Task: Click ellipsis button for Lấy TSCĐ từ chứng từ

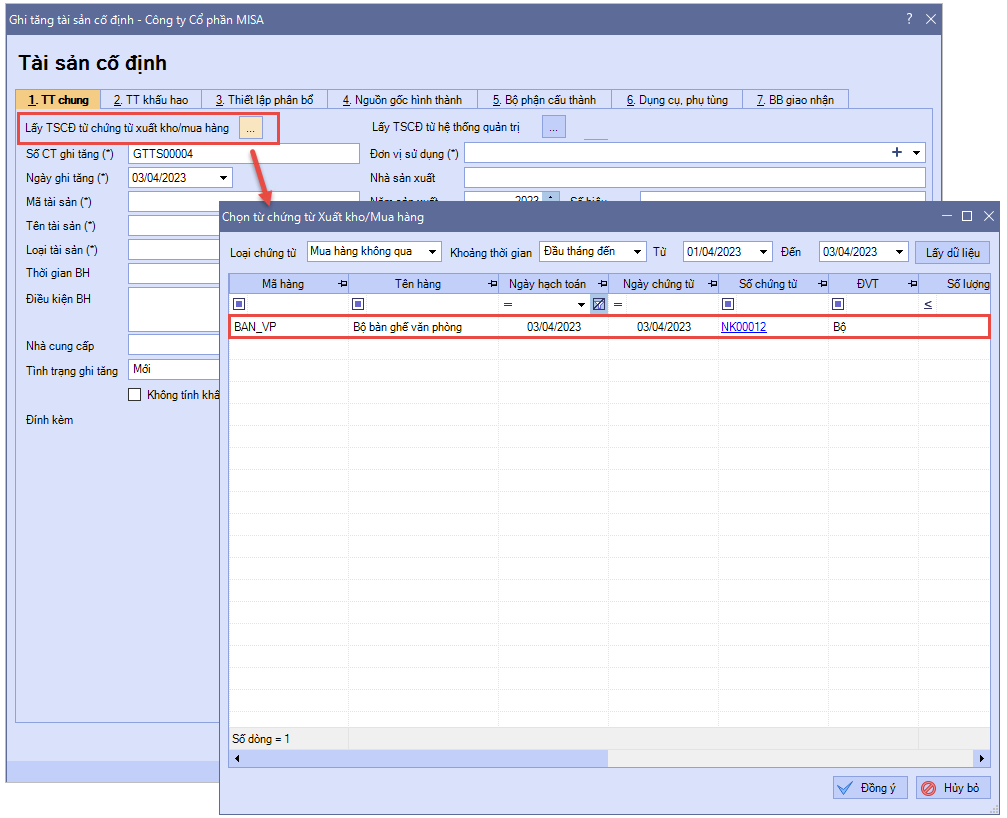Action: click(x=251, y=128)
